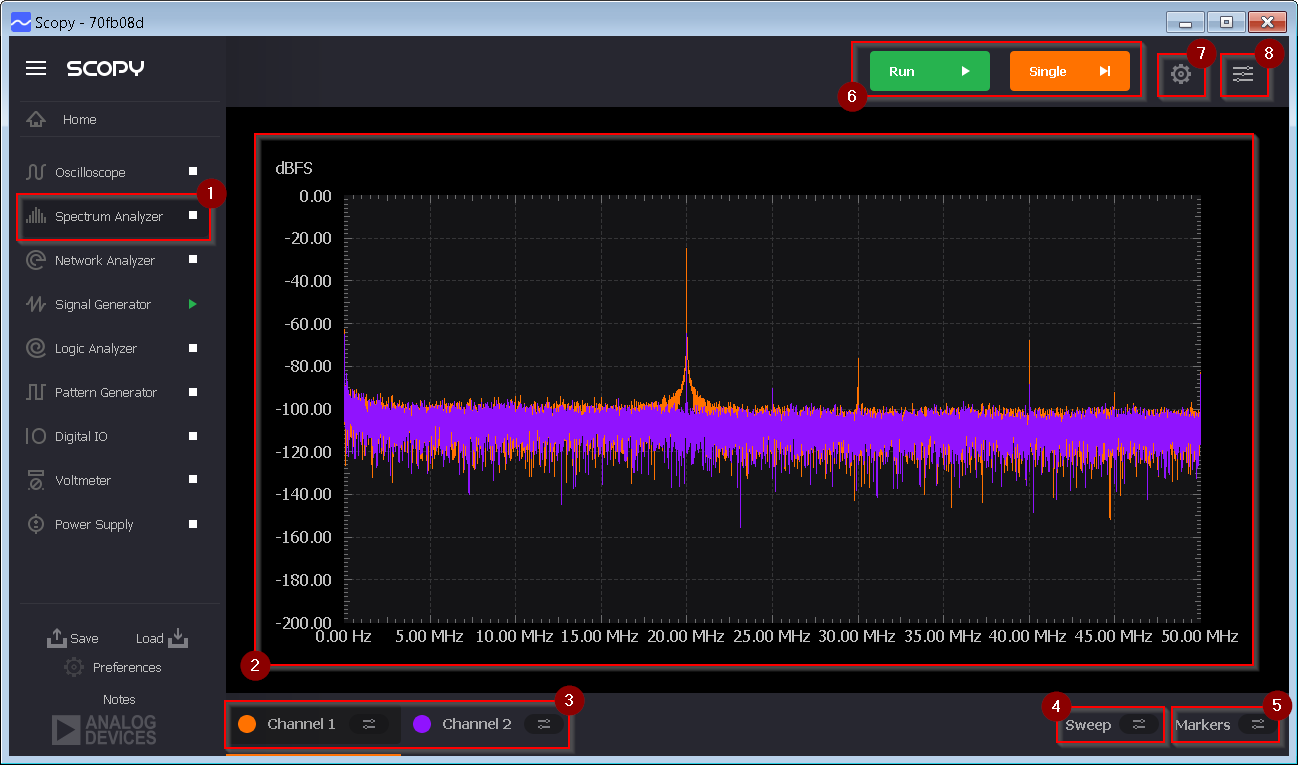Image resolution: width=1298 pixels, height=765 pixels.
Task: Open Preferences link
Action: (x=127, y=668)
